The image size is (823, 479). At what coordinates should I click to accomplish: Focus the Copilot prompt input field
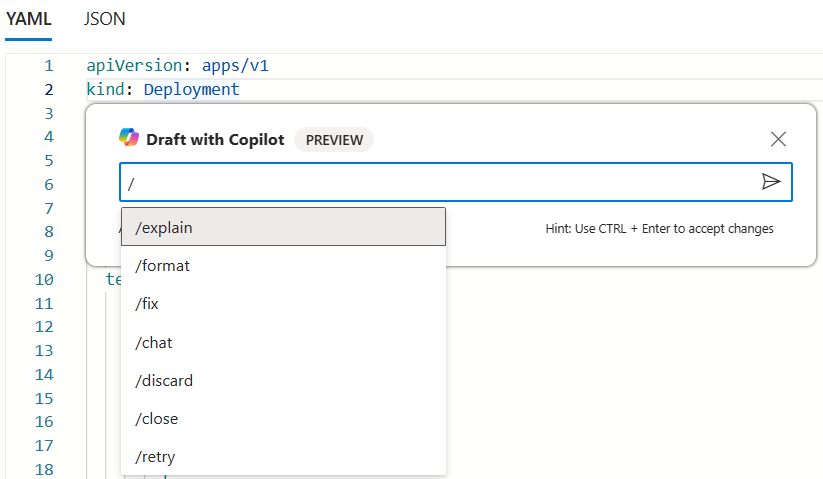[x=440, y=183]
